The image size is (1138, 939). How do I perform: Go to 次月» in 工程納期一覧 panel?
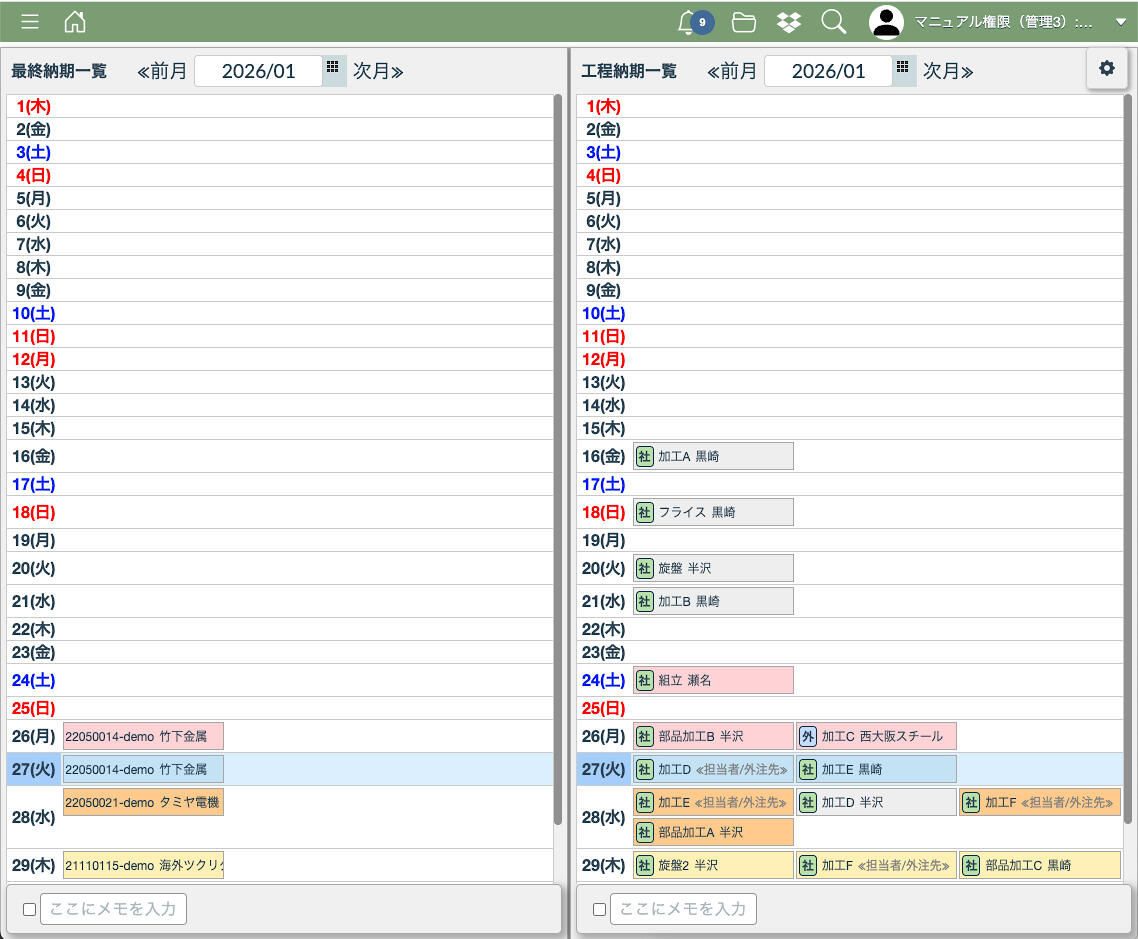click(x=948, y=71)
